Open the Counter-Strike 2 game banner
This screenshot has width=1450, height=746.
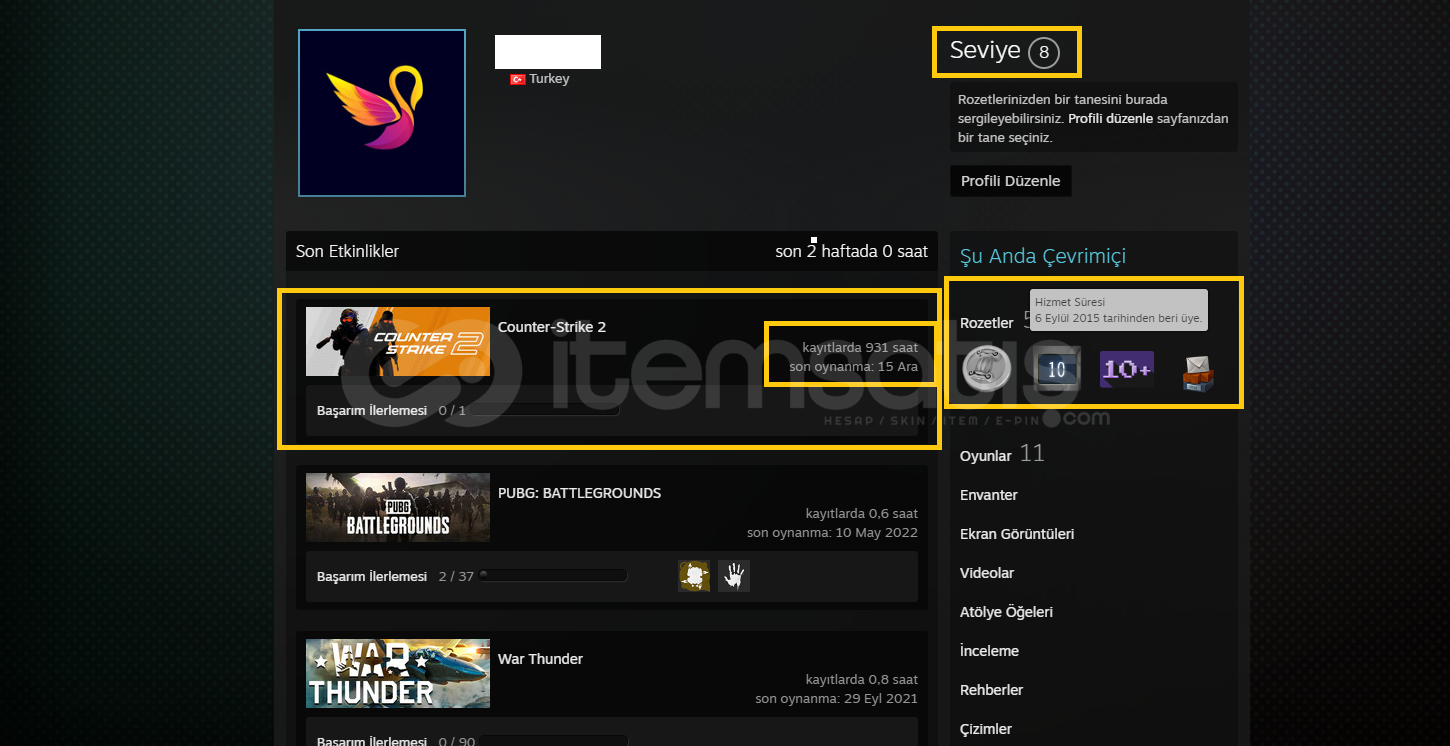tap(398, 341)
